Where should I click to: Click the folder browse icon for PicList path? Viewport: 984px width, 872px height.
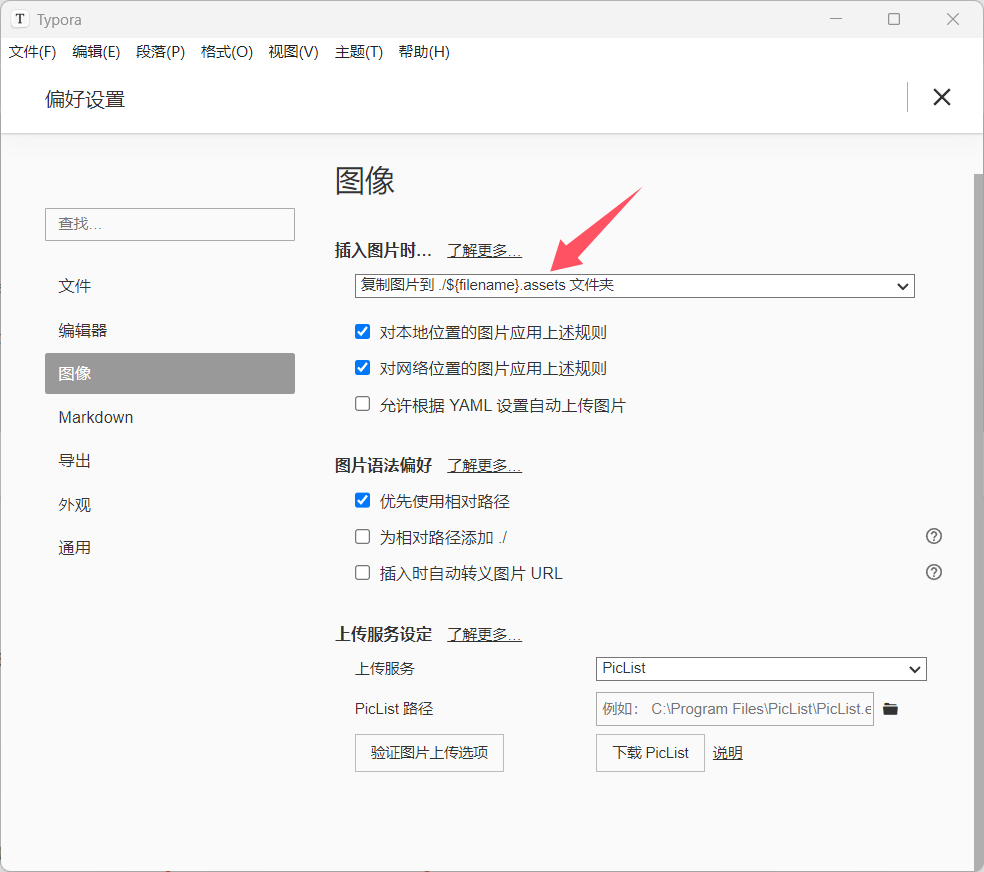click(x=890, y=709)
